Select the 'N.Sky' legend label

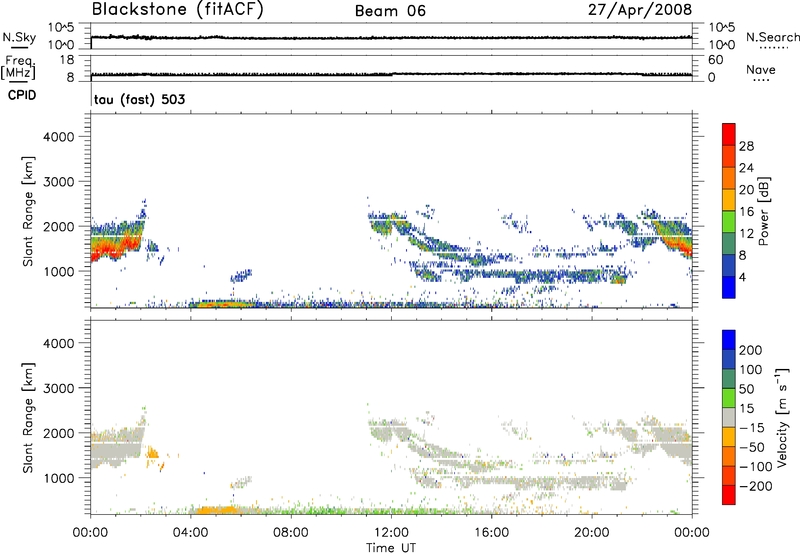click(x=19, y=37)
